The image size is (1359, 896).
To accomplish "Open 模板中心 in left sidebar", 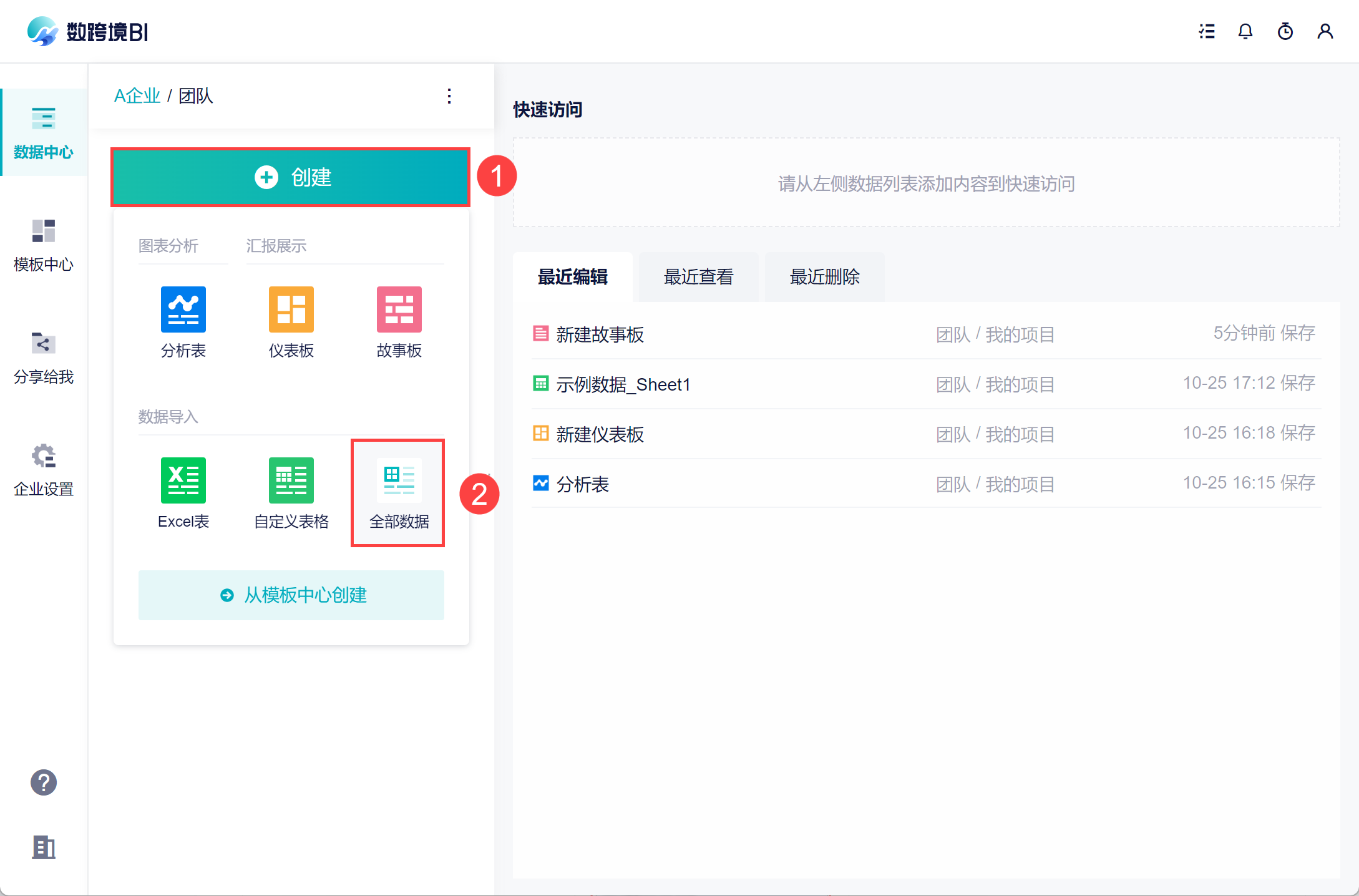I will [x=44, y=245].
